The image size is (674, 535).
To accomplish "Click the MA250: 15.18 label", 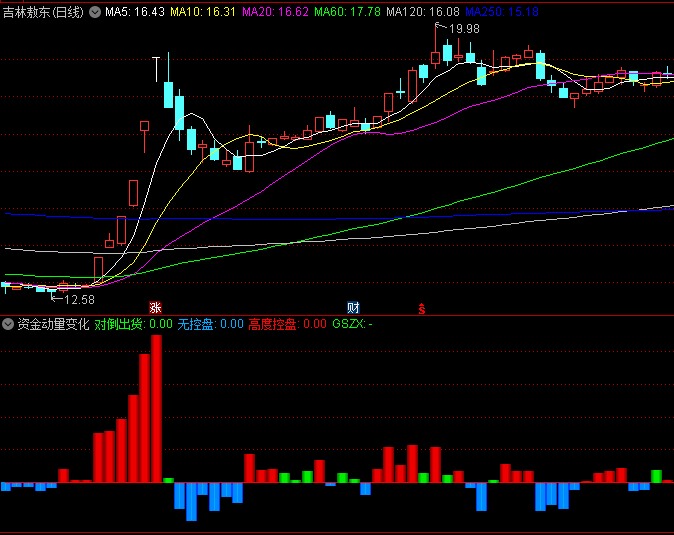I will point(502,12).
